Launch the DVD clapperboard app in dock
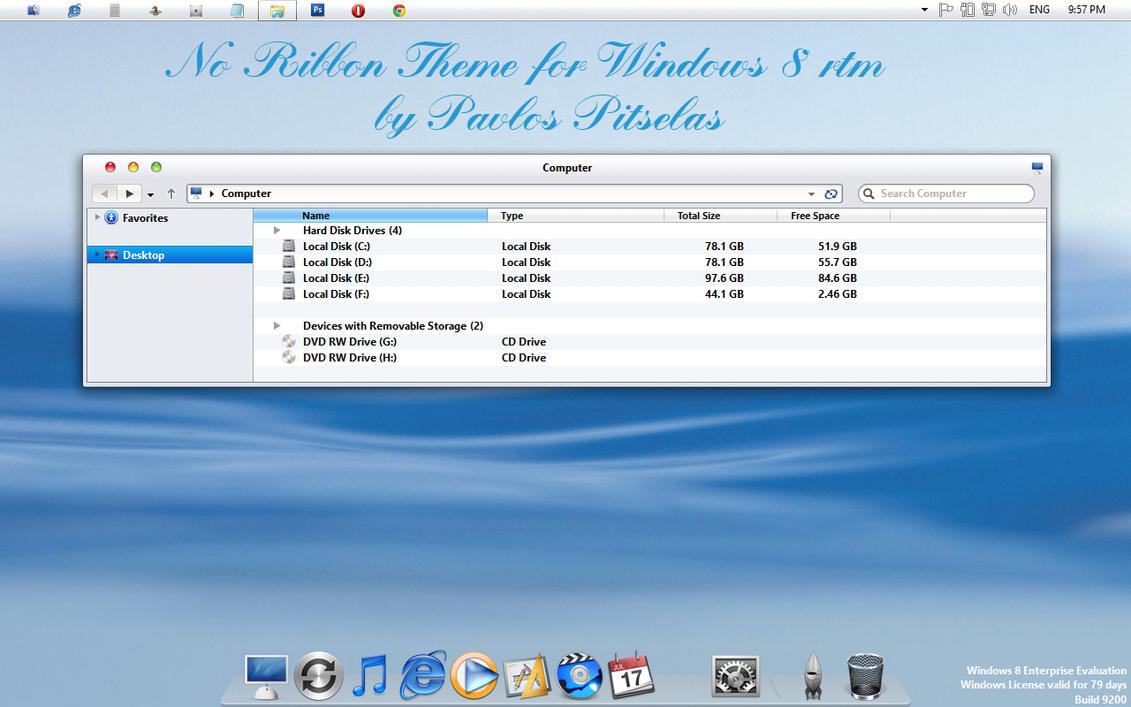 coord(579,675)
